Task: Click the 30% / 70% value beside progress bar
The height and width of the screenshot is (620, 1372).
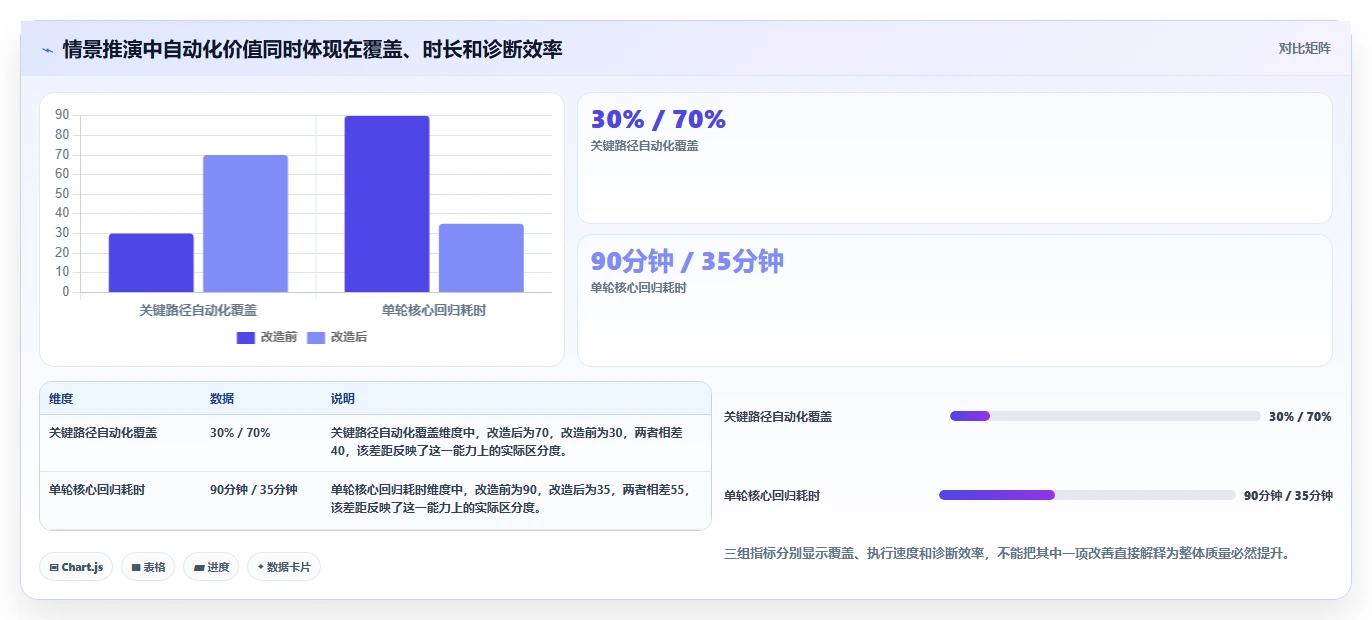Action: 1300,417
